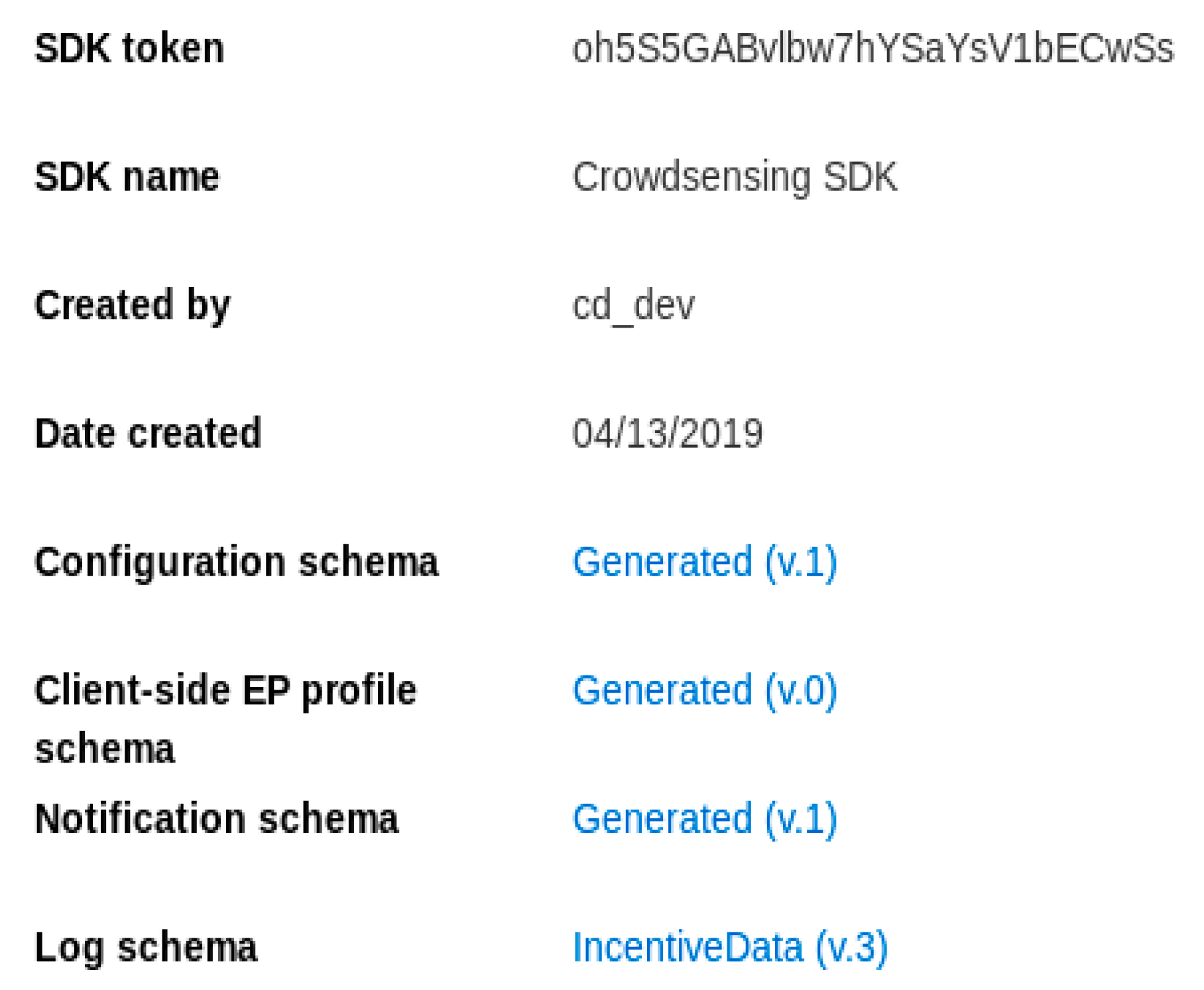
Task: Click the SDK token value starting with oh5S5GAB
Action: click(x=873, y=49)
